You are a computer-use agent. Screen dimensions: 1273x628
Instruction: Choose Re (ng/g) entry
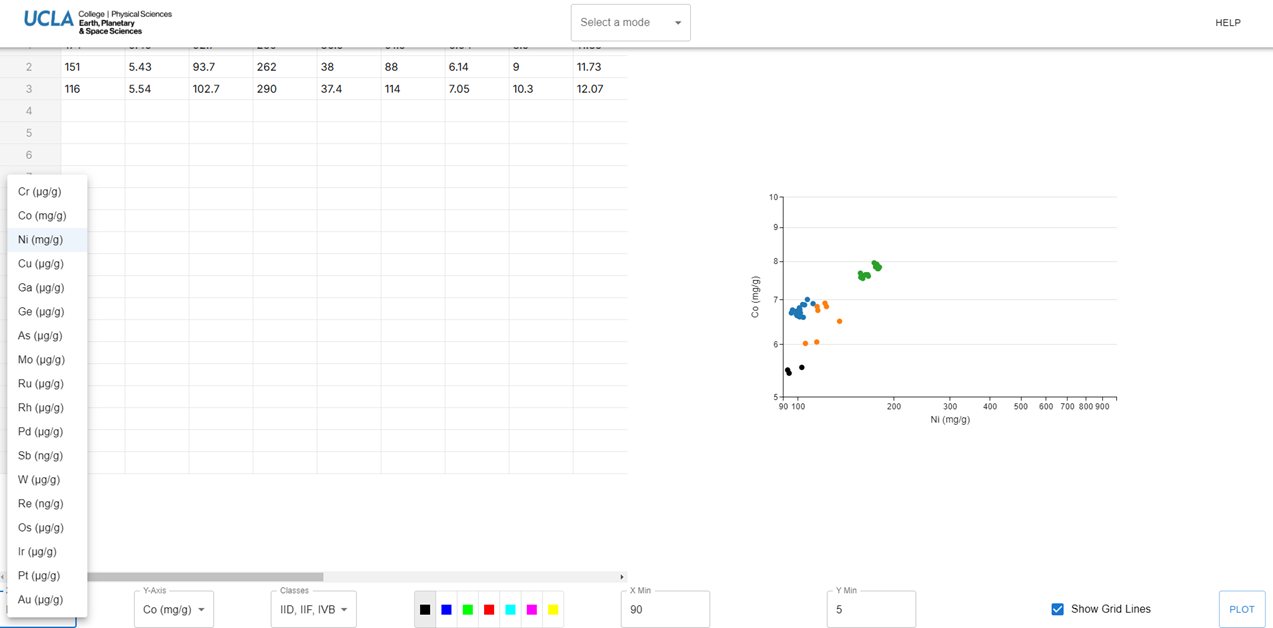pyautogui.click(x=47, y=504)
